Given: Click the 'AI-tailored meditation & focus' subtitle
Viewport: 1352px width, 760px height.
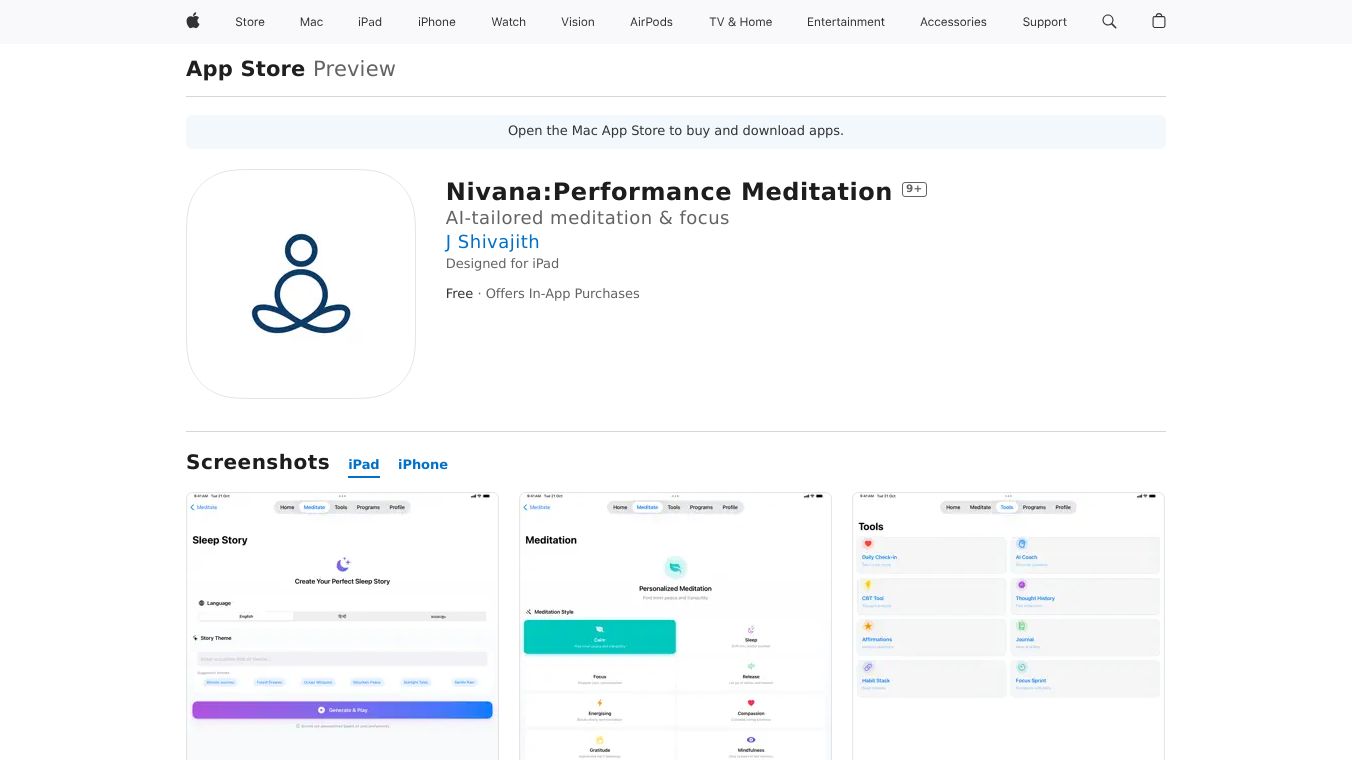Looking at the screenshot, I should tap(588, 218).
